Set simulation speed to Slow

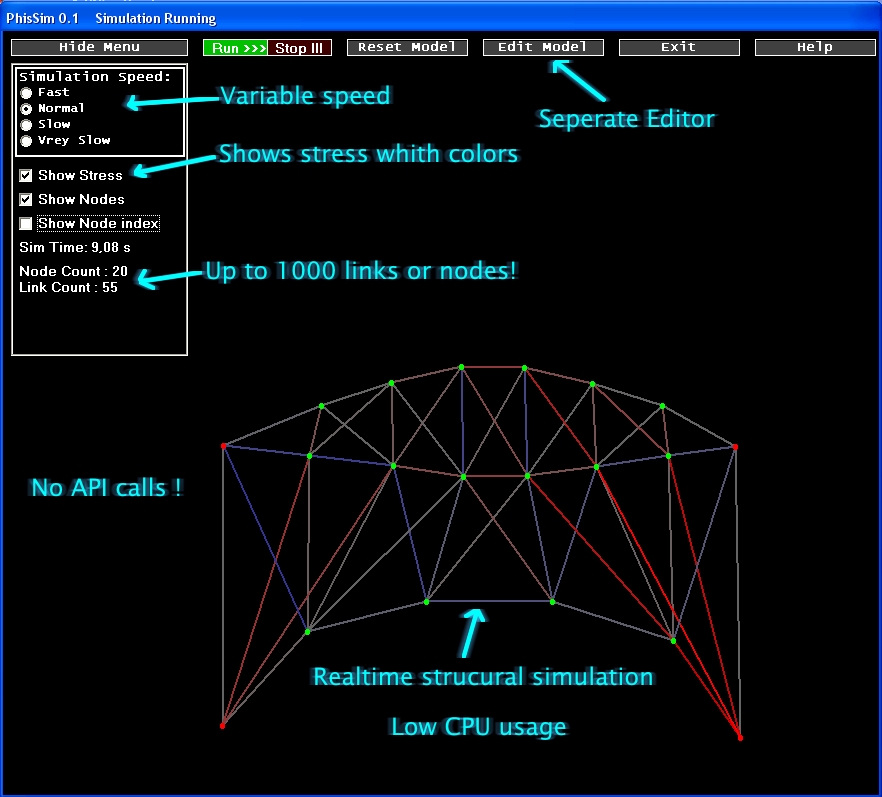(27, 124)
